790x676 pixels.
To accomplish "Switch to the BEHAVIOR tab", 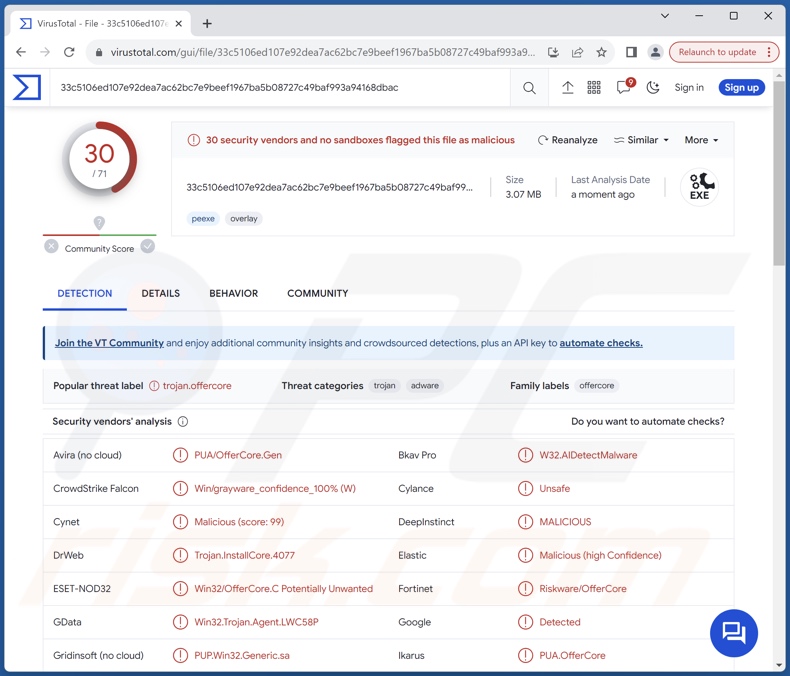I will coord(233,293).
